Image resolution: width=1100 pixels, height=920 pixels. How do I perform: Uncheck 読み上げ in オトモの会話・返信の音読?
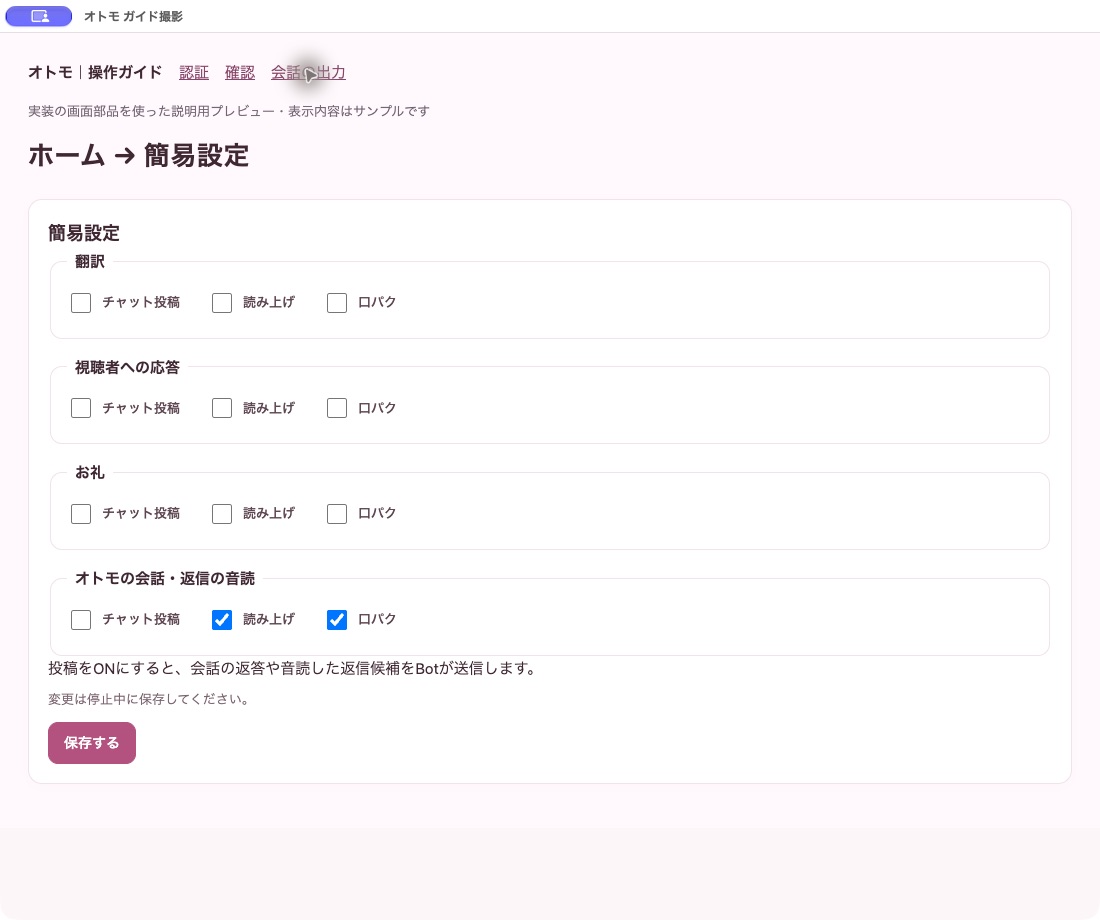[222, 620]
